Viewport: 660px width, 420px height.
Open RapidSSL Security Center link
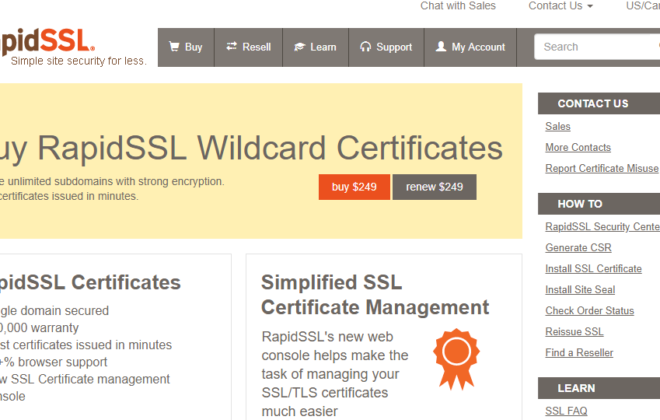pos(602,226)
